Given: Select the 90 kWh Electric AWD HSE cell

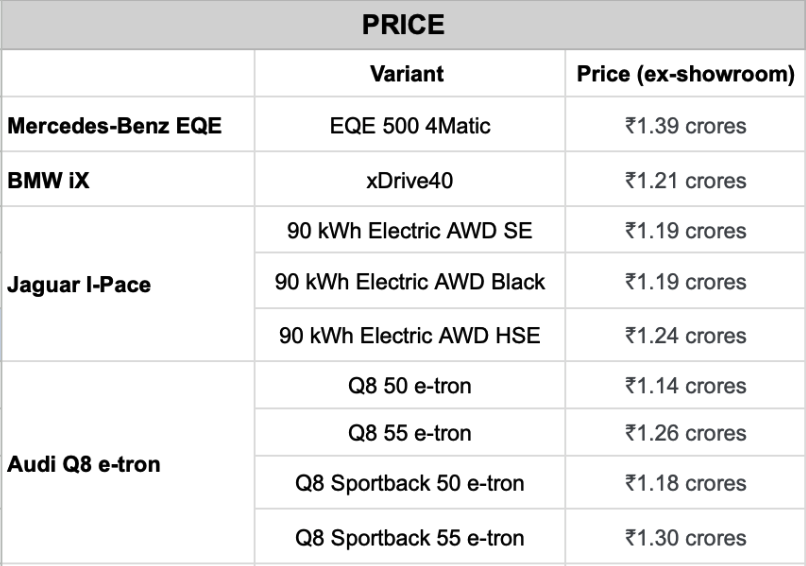Looking at the screenshot, I should 410,336.
